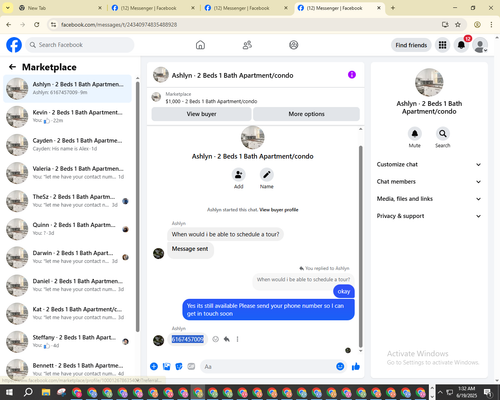Open the Daniel conversation
The image size is (500, 400).
click(67, 285)
